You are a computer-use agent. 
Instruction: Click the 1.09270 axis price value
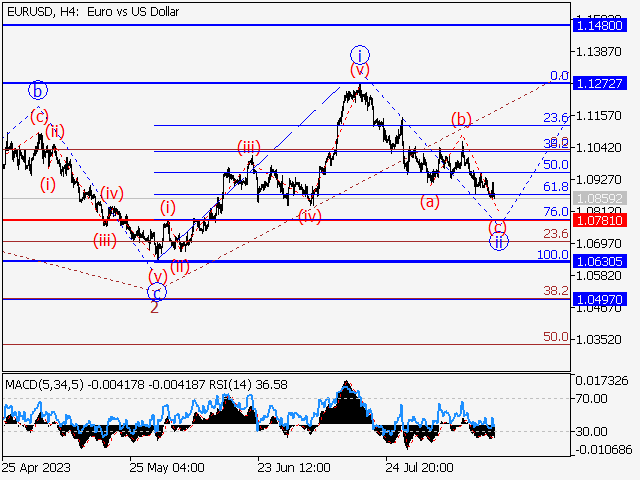tap(599, 180)
